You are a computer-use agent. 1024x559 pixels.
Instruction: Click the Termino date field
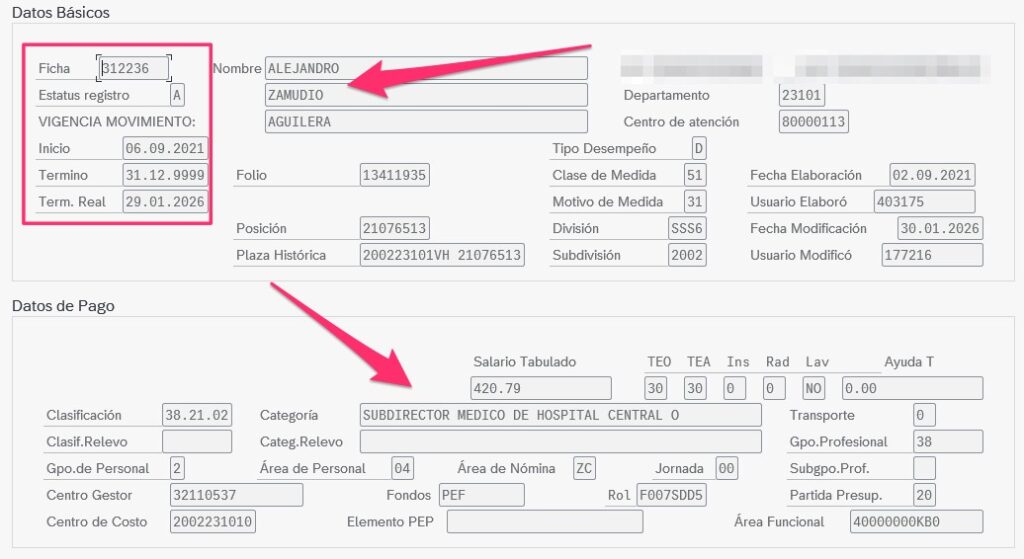point(165,175)
